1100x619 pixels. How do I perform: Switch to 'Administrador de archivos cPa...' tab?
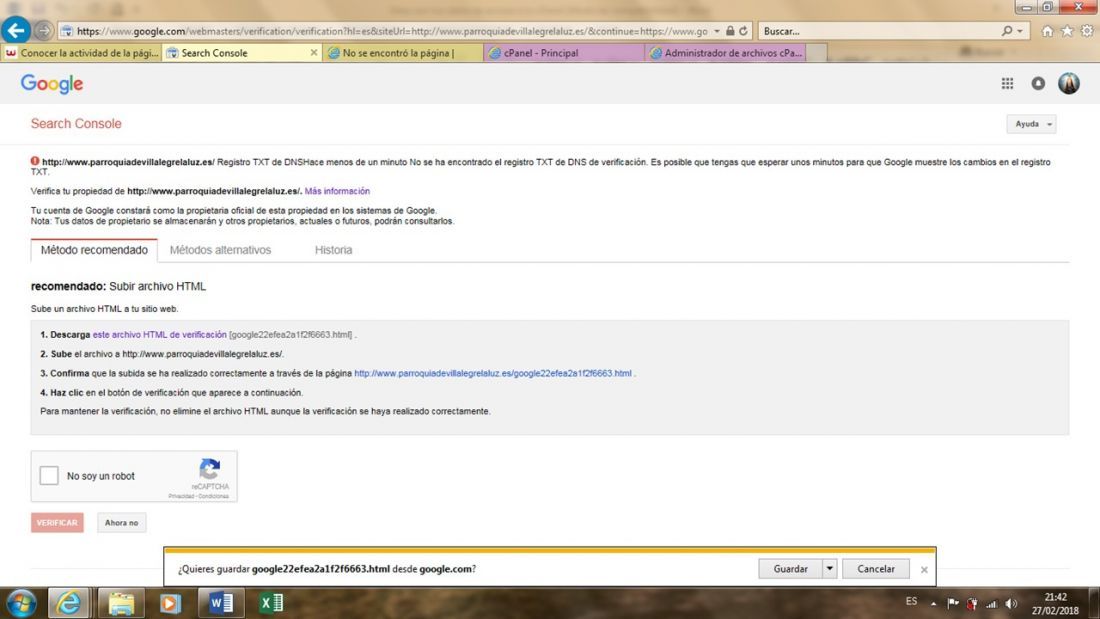725,53
